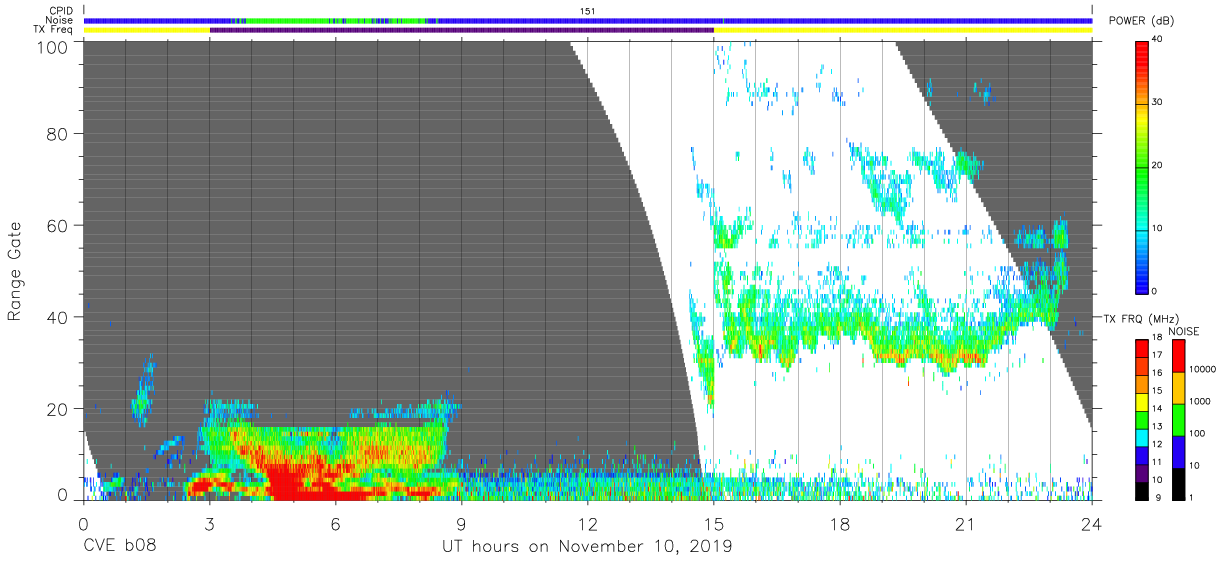Click the 'TX Freq' row label
The image size is (1228, 567).
tap(54, 30)
